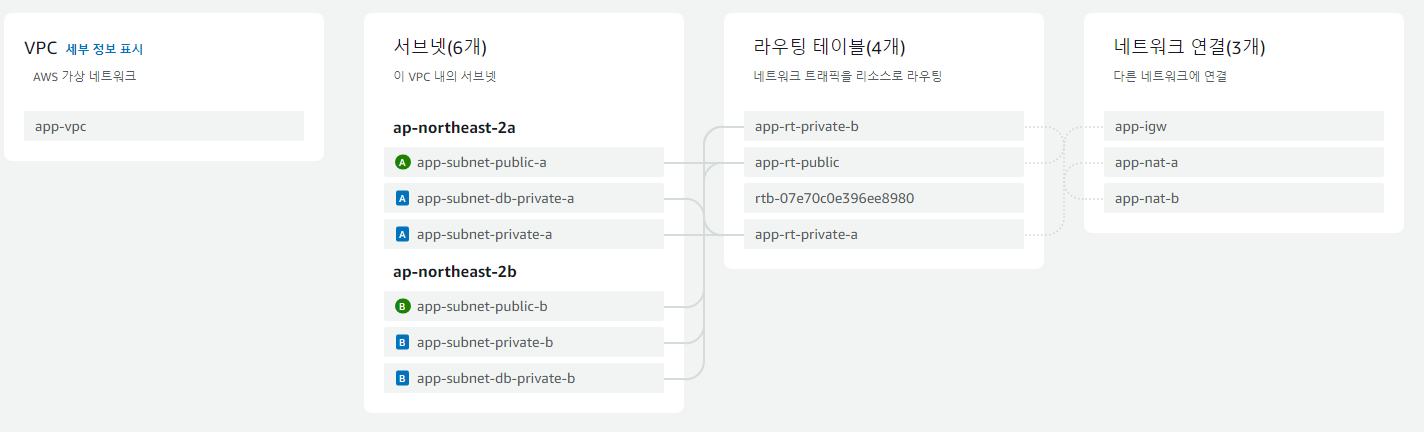The image size is (1424, 432).
Task: Select the app-vpc resource box
Action: (163, 126)
